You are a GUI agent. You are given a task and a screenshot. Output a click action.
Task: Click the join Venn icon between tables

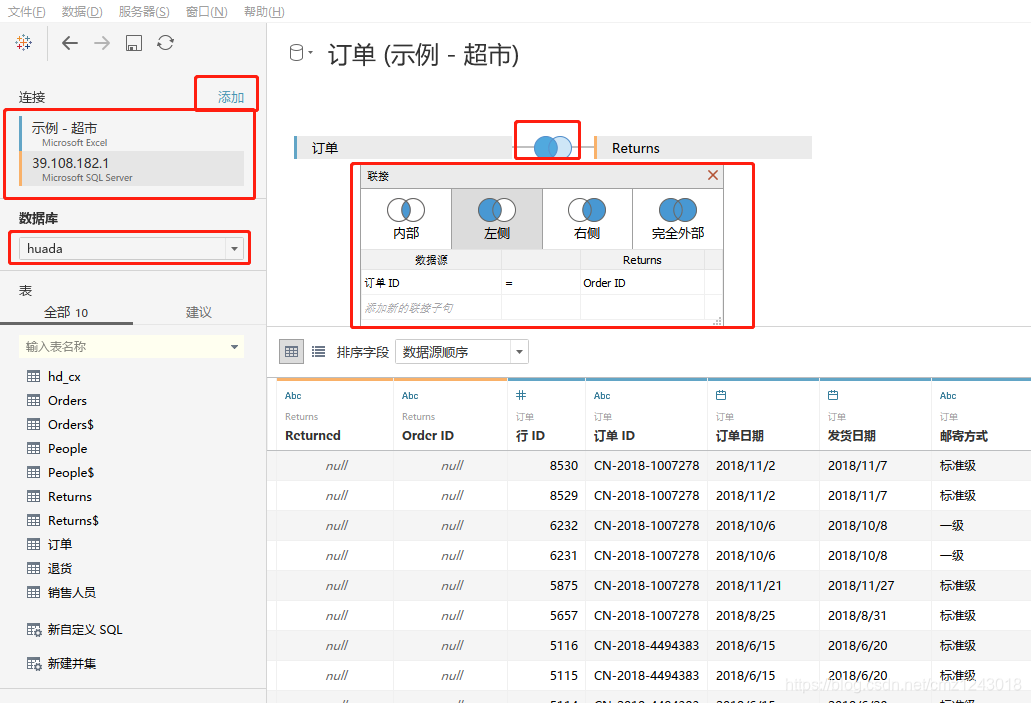pyautogui.click(x=552, y=147)
